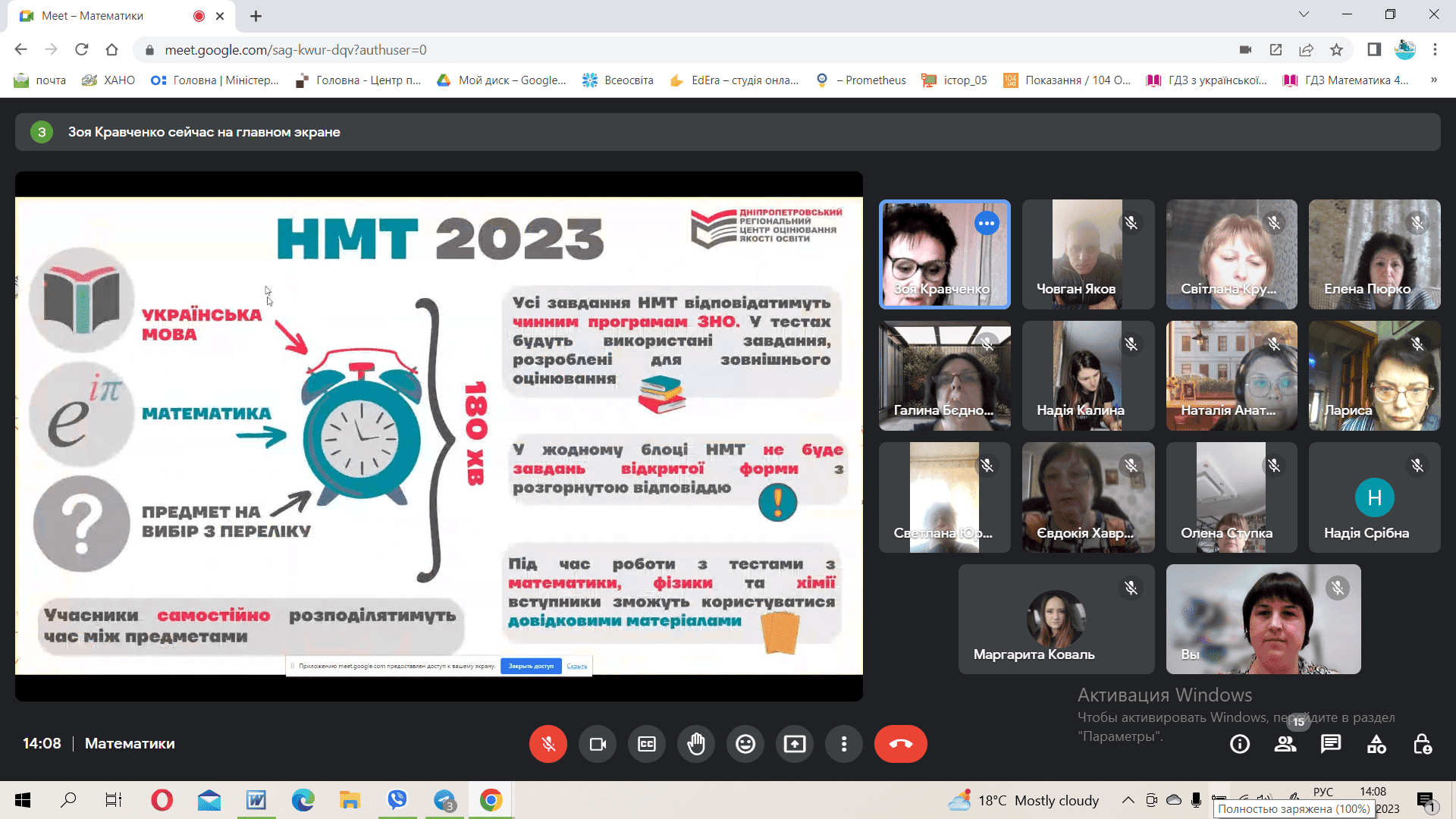Open options on Зоя Кравченко tile
The width and height of the screenshot is (1456, 819).
click(x=987, y=223)
